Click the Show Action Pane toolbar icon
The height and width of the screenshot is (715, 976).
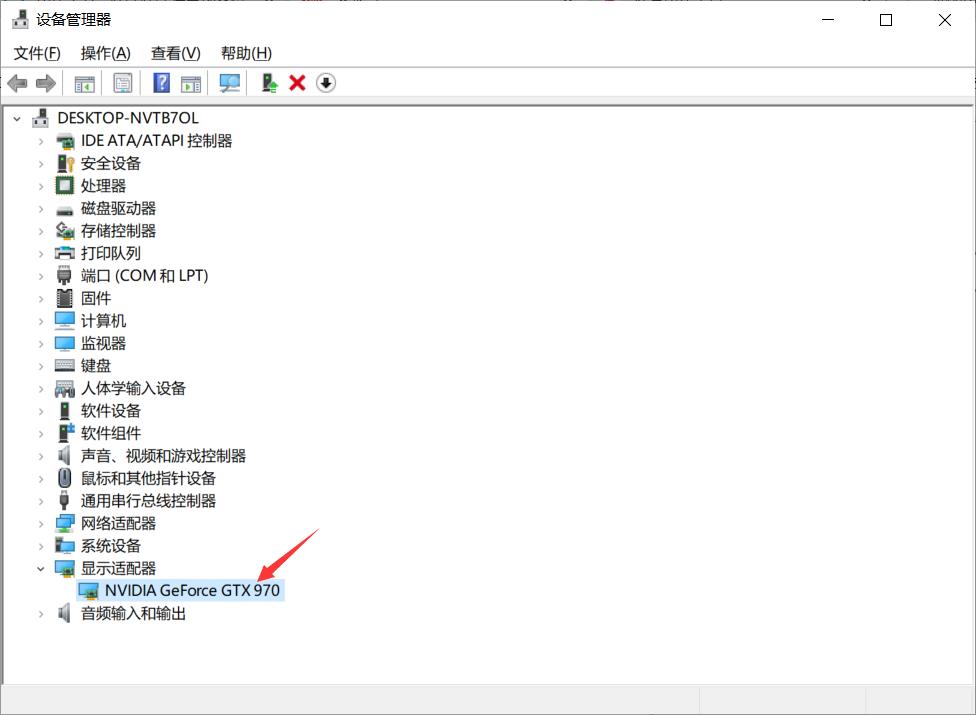pos(190,83)
